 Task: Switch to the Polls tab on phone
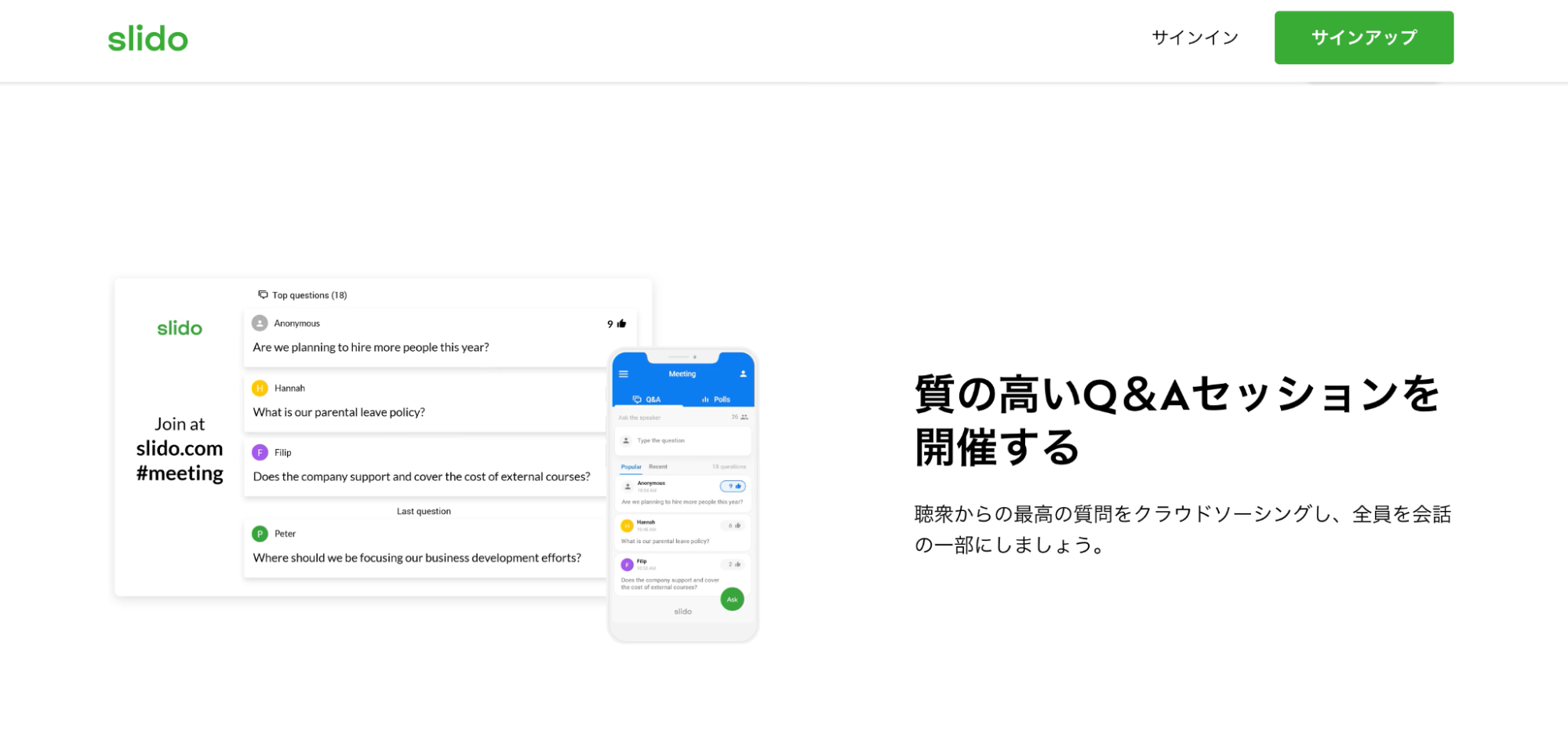coord(716,400)
